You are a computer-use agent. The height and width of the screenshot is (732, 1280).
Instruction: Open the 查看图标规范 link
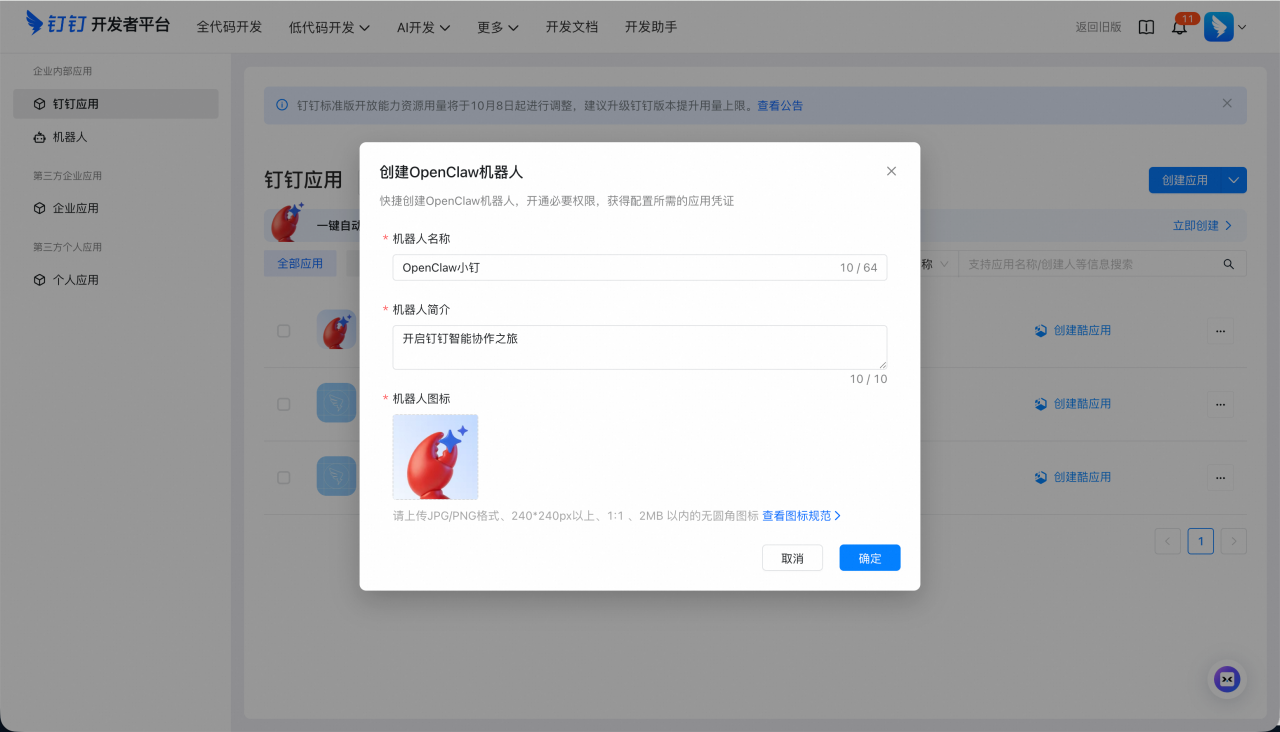pyautogui.click(x=802, y=516)
